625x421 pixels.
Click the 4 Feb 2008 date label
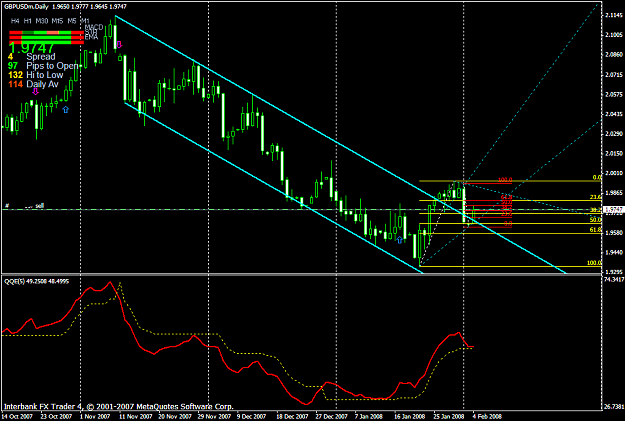tap(487, 416)
